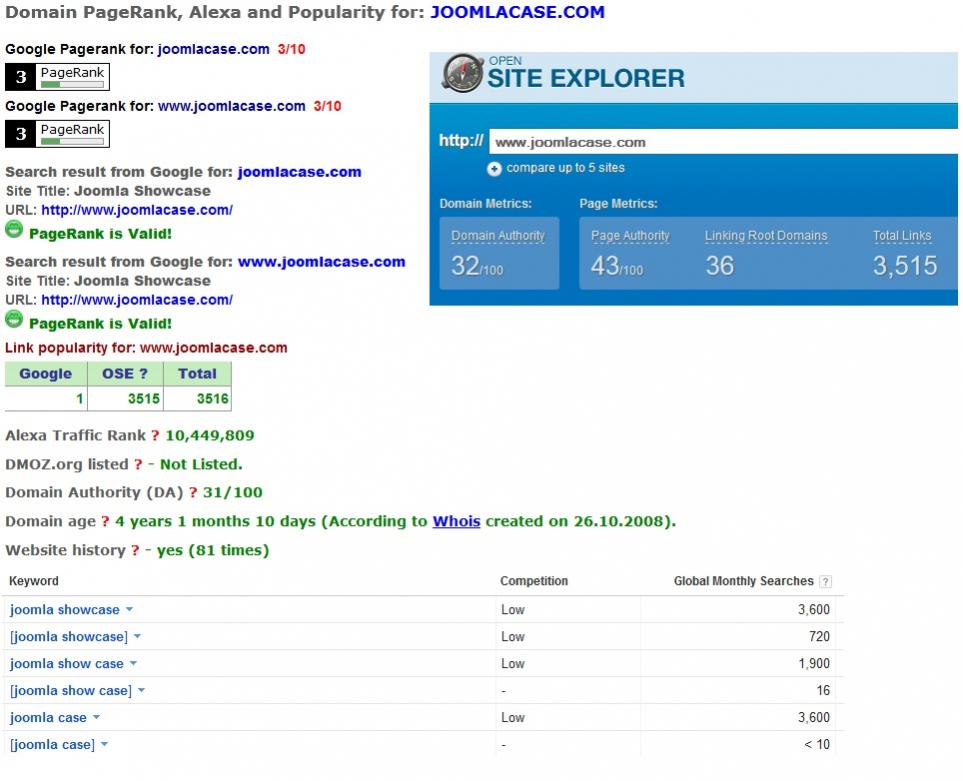Click joomlacase.com in first Google search result heading
Screen dimensions: 963x781
coord(299,172)
